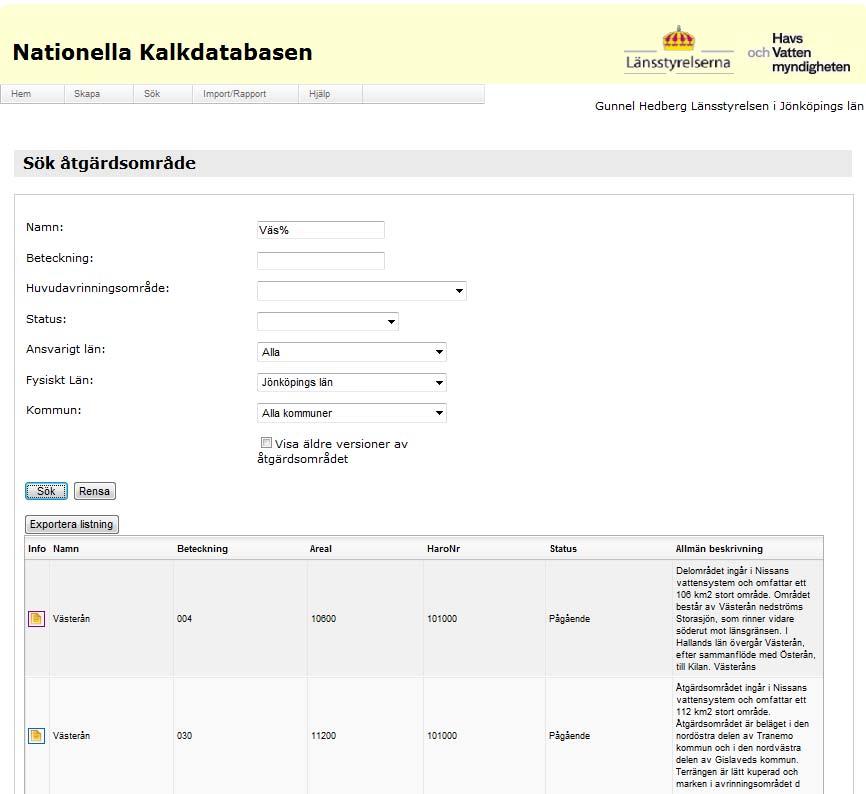The height and width of the screenshot is (794, 866).
Task: Click Areal value 11200
Action: pyautogui.click(x=323, y=735)
